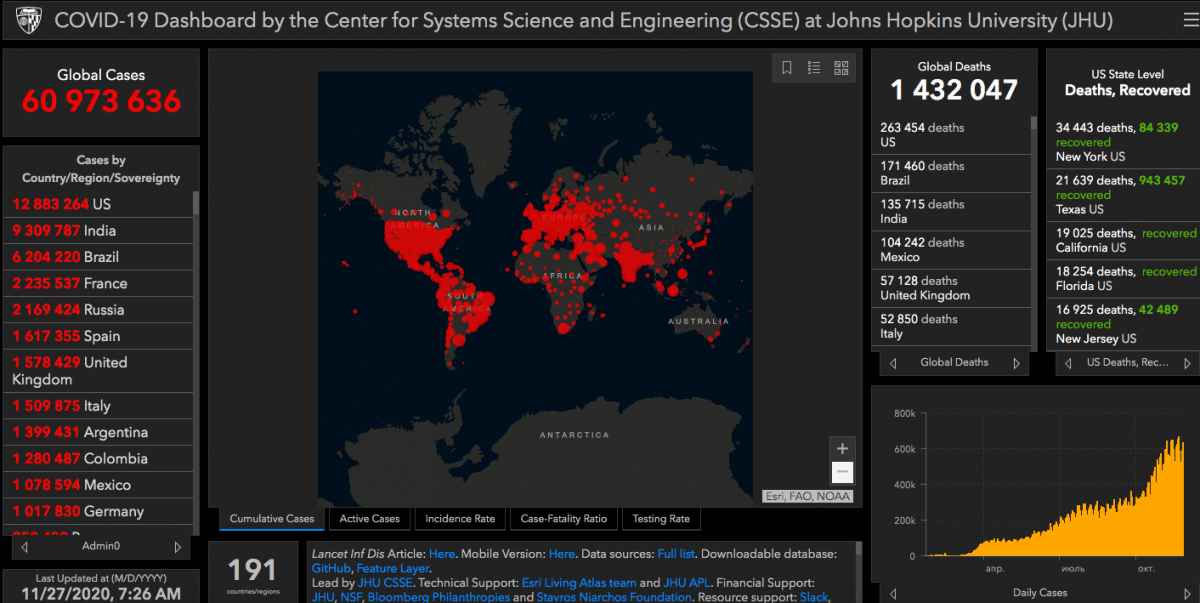This screenshot has width=1200, height=603.
Task: Go to next Admin0 cases list
Action: pyautogui.click(x=178, y=547)
